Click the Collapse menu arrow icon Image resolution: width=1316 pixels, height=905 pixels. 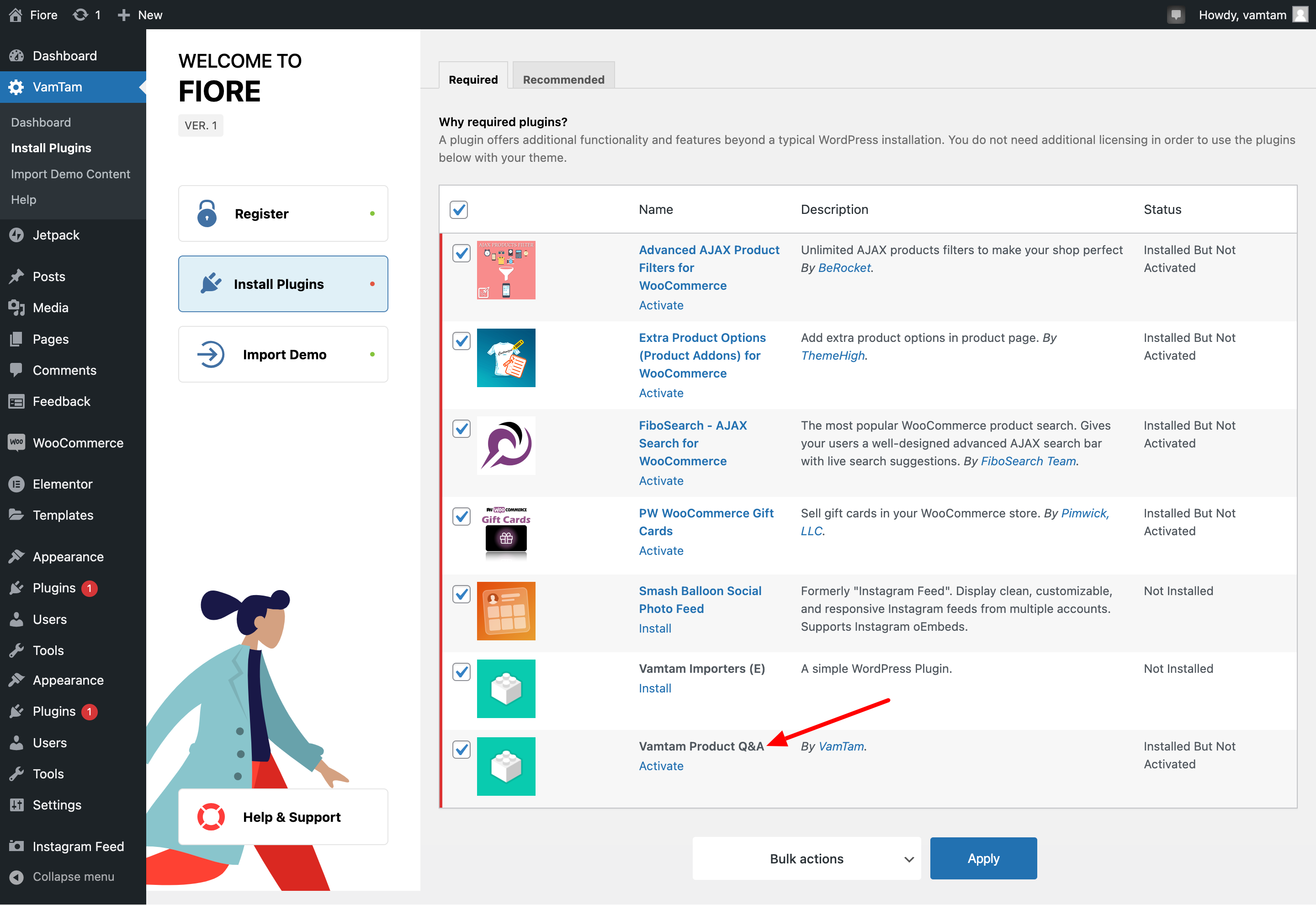tap(16, 877)
